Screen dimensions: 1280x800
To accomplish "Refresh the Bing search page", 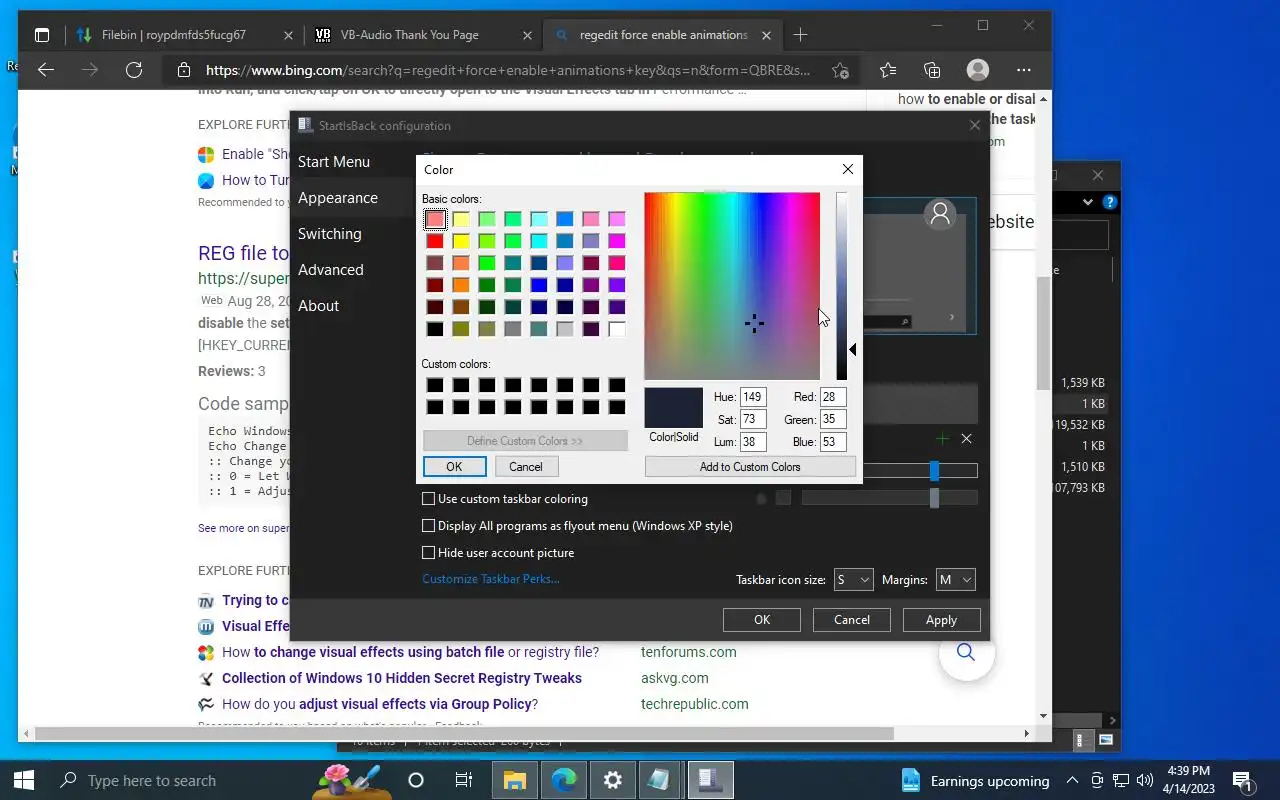I will pos(134,70).
